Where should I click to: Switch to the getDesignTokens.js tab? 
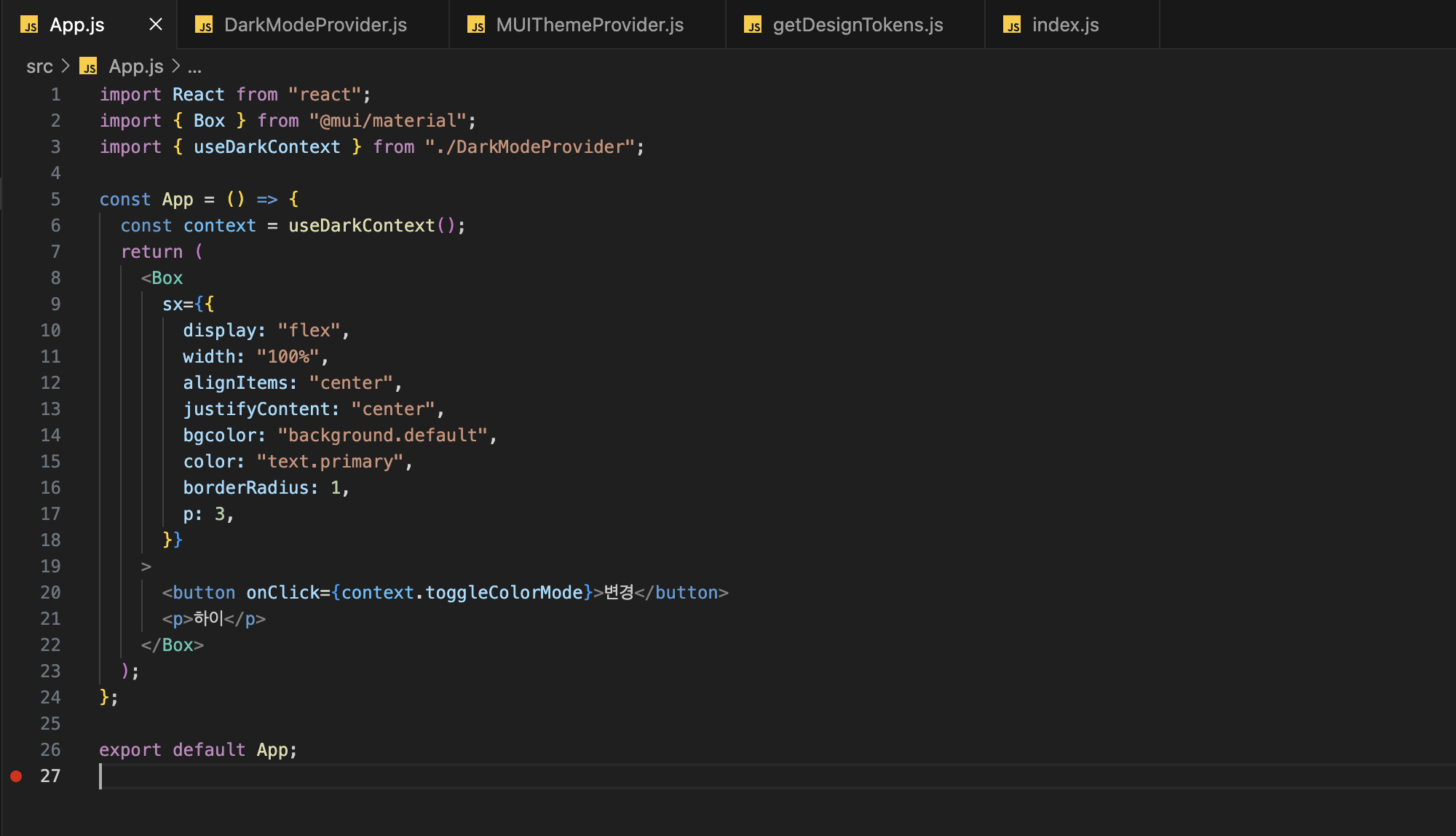coord(857,25)
